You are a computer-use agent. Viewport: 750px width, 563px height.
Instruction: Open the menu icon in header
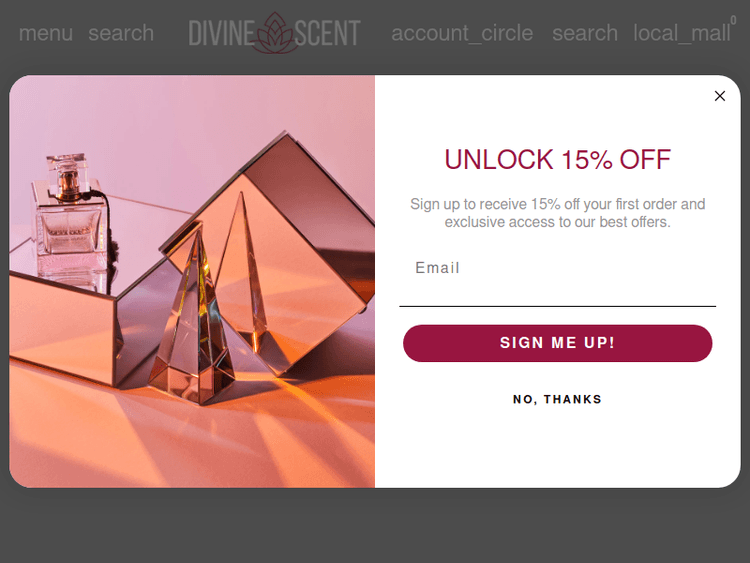(46, 33)
